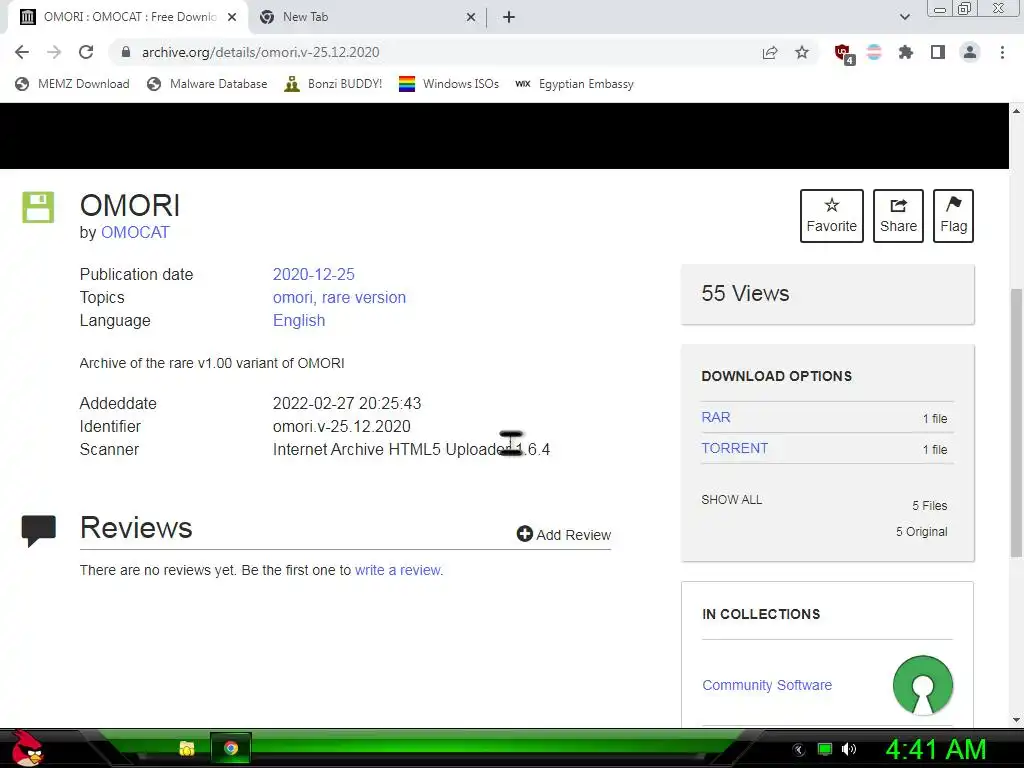Open the Egyptian Embassy bookmark
1024x768 pixels.
click(x=574, y=84)
